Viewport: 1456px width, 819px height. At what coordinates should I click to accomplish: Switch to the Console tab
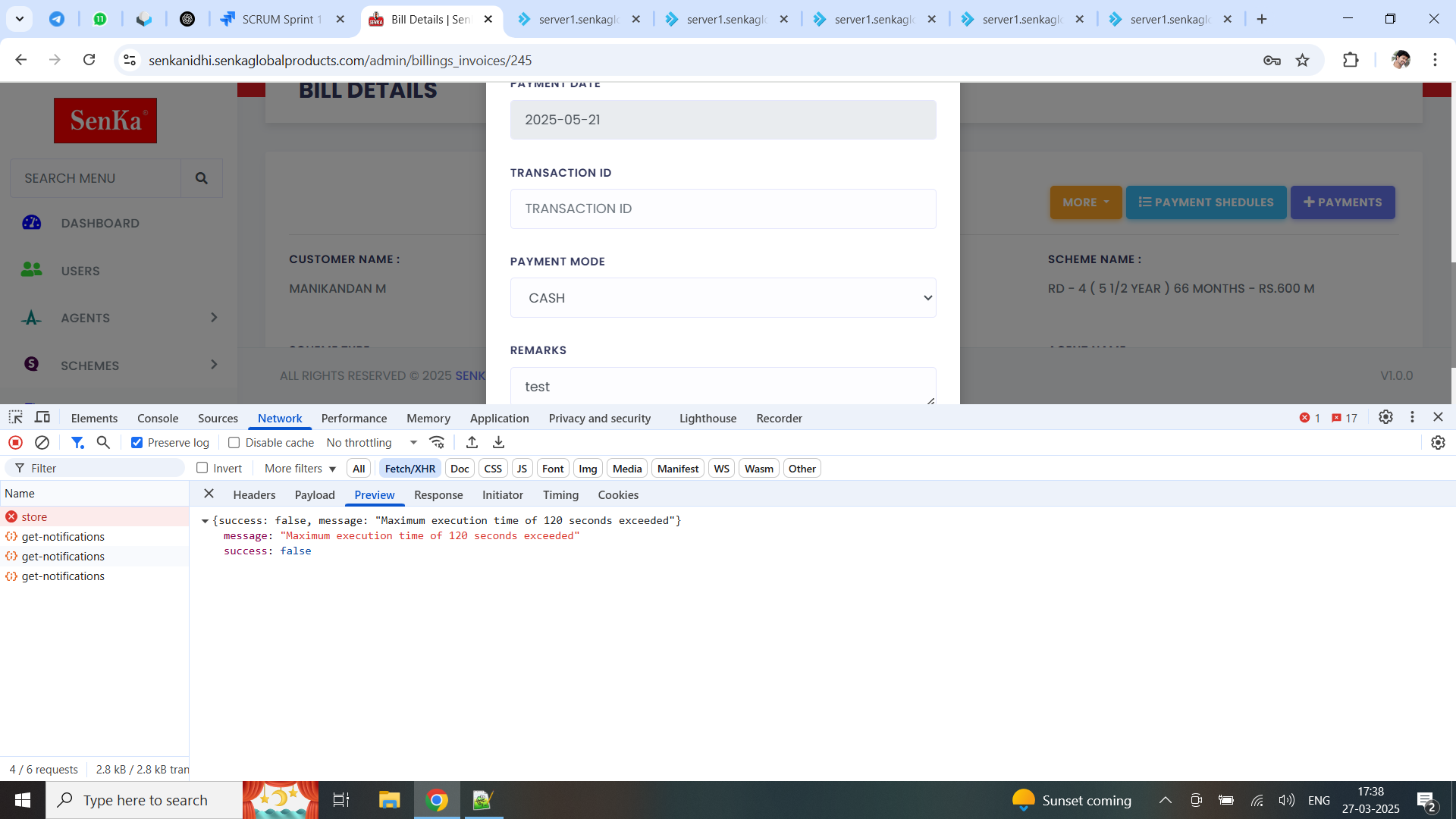(x=158, y=419)
